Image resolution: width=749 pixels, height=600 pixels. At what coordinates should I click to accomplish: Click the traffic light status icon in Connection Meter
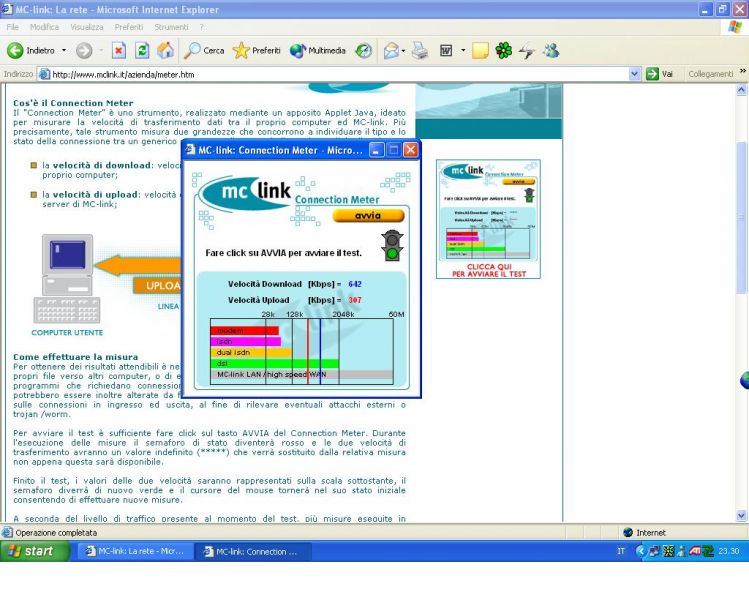point(392,246)
